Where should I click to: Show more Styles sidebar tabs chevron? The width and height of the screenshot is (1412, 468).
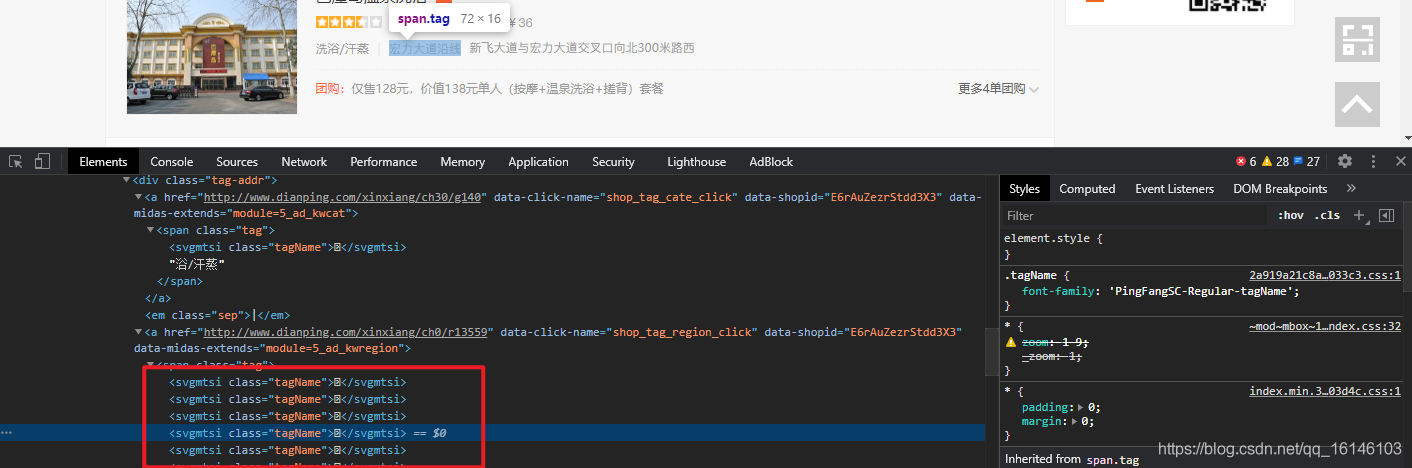click(1351, 188)
